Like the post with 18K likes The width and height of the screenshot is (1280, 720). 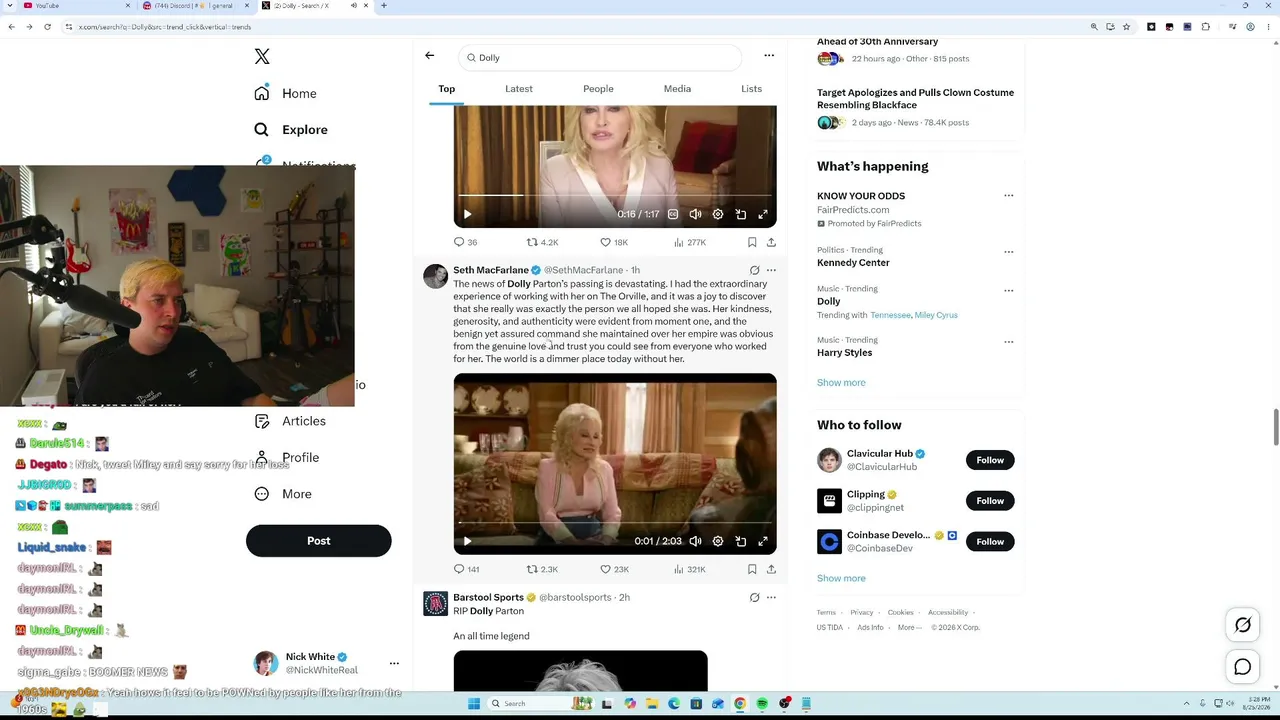613,242
